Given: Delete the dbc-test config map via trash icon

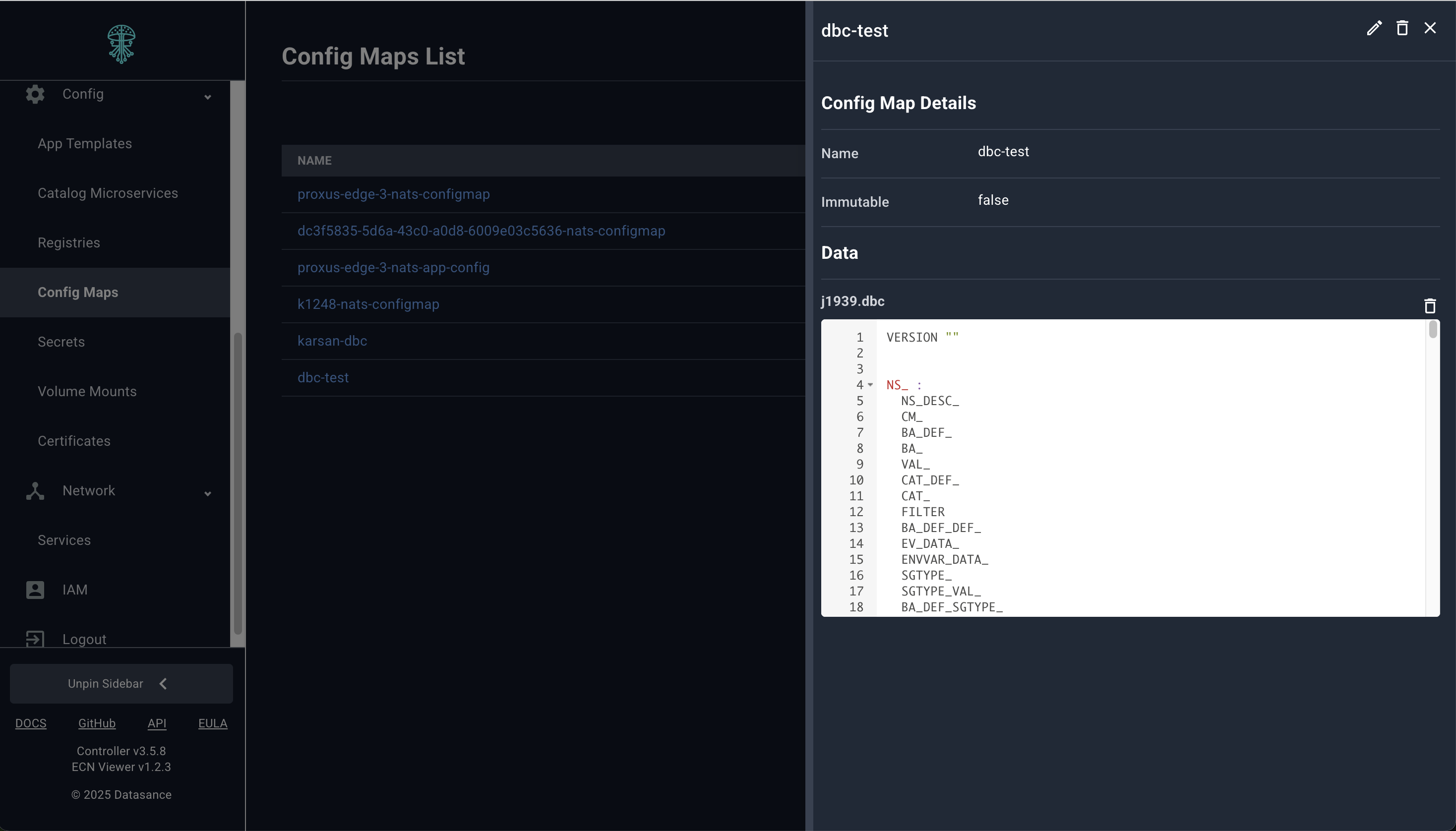Looking at the screenshot, I should 1403,28.
